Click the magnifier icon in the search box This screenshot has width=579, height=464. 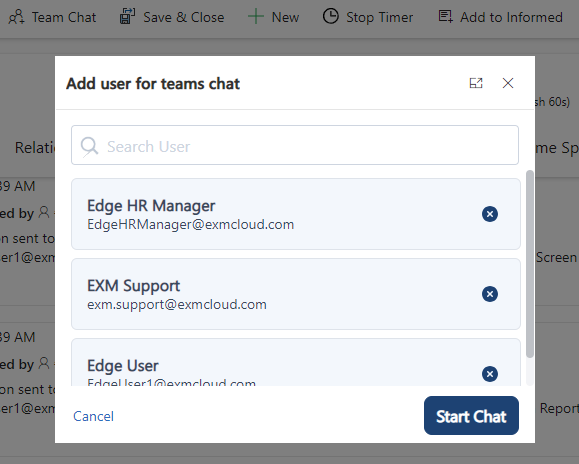click(x=89, y=147)
